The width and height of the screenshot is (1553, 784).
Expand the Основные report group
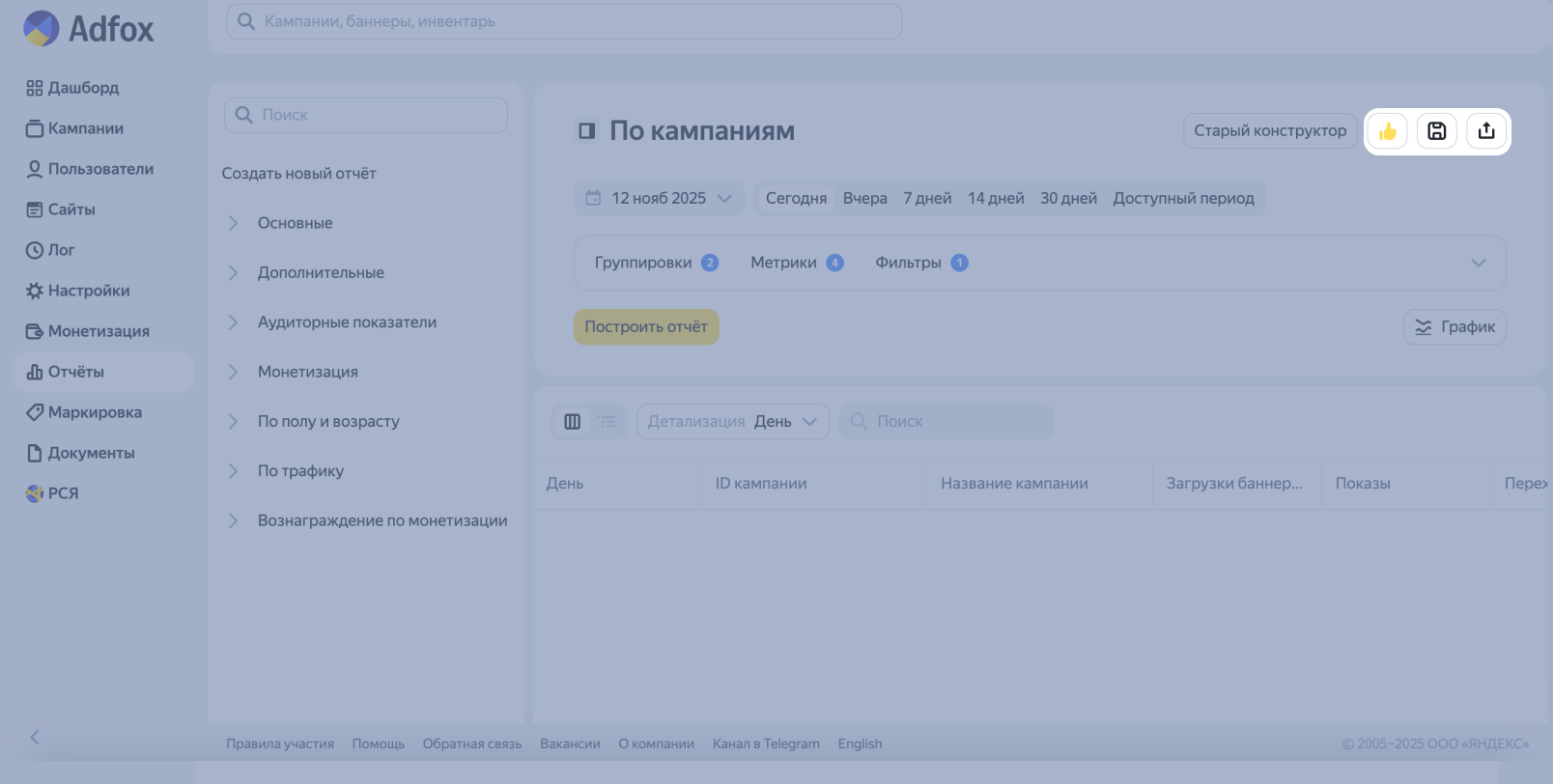point(233,223)
